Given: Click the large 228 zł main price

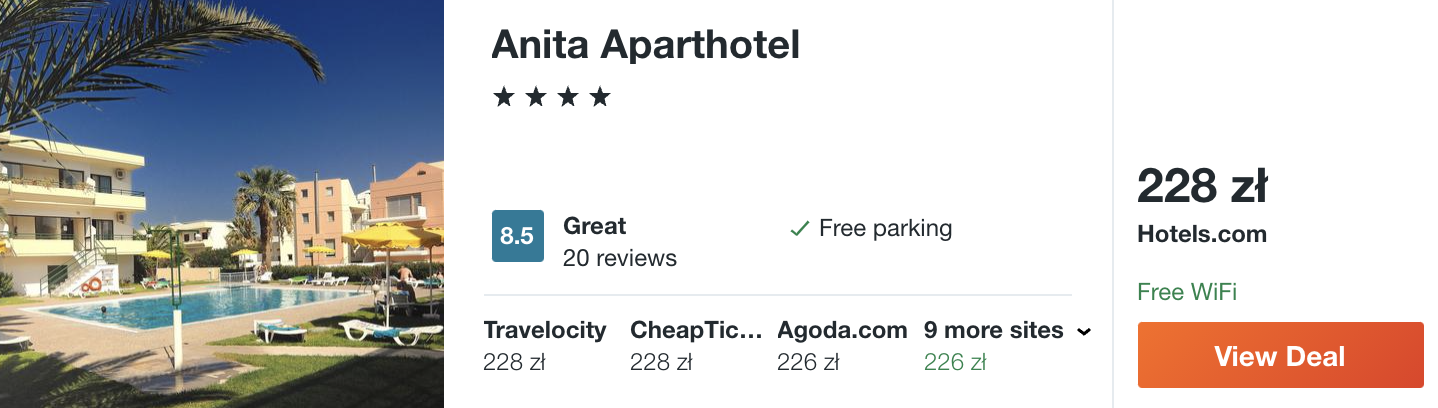Looking at the screenshot, I should click(x=1202, y=187).
